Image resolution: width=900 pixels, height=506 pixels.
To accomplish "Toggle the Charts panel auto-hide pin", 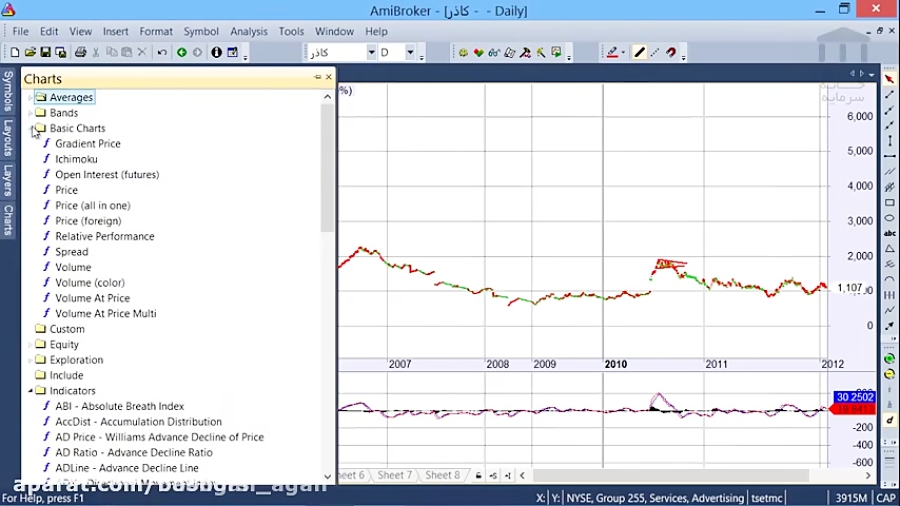I will [x=317, y=78].
